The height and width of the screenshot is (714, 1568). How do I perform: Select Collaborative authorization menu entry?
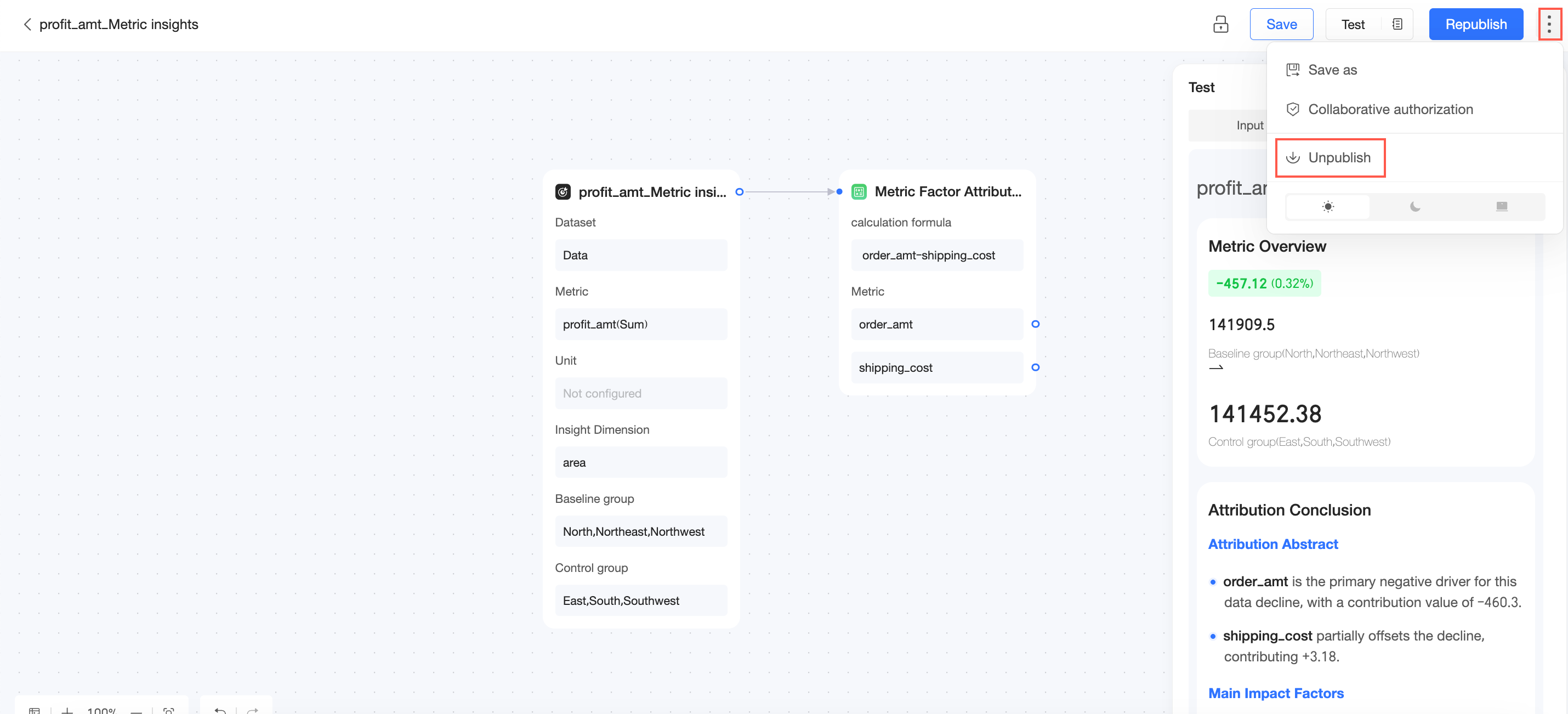point(1390,110)
